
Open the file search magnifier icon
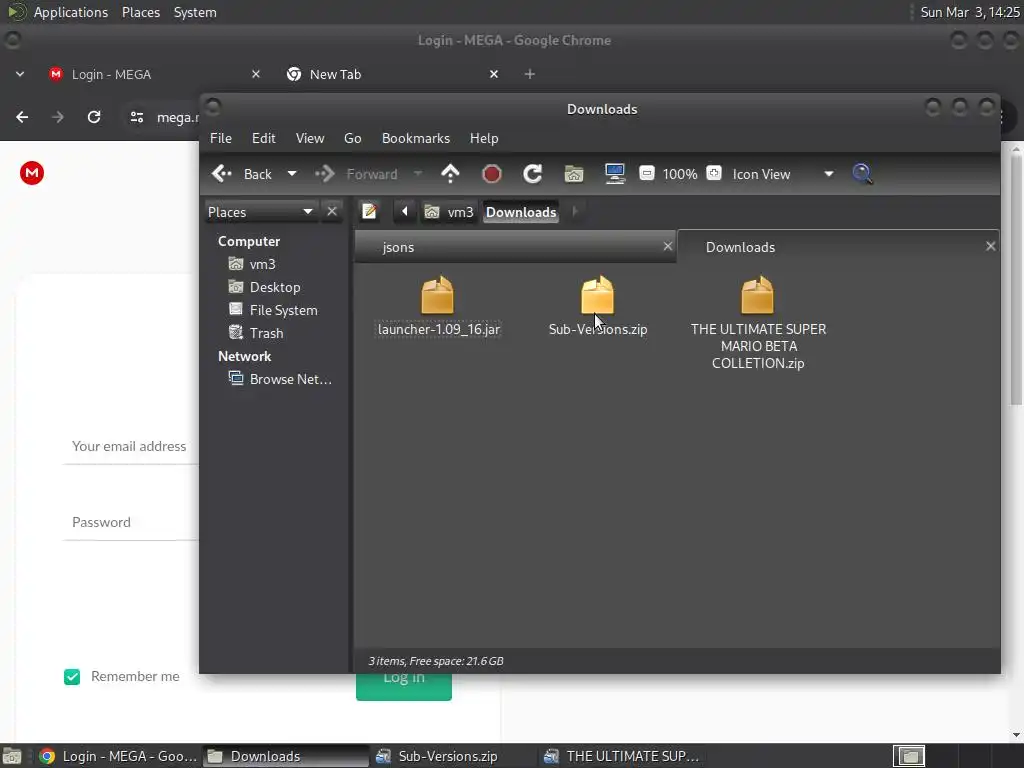tap(862, 174)
